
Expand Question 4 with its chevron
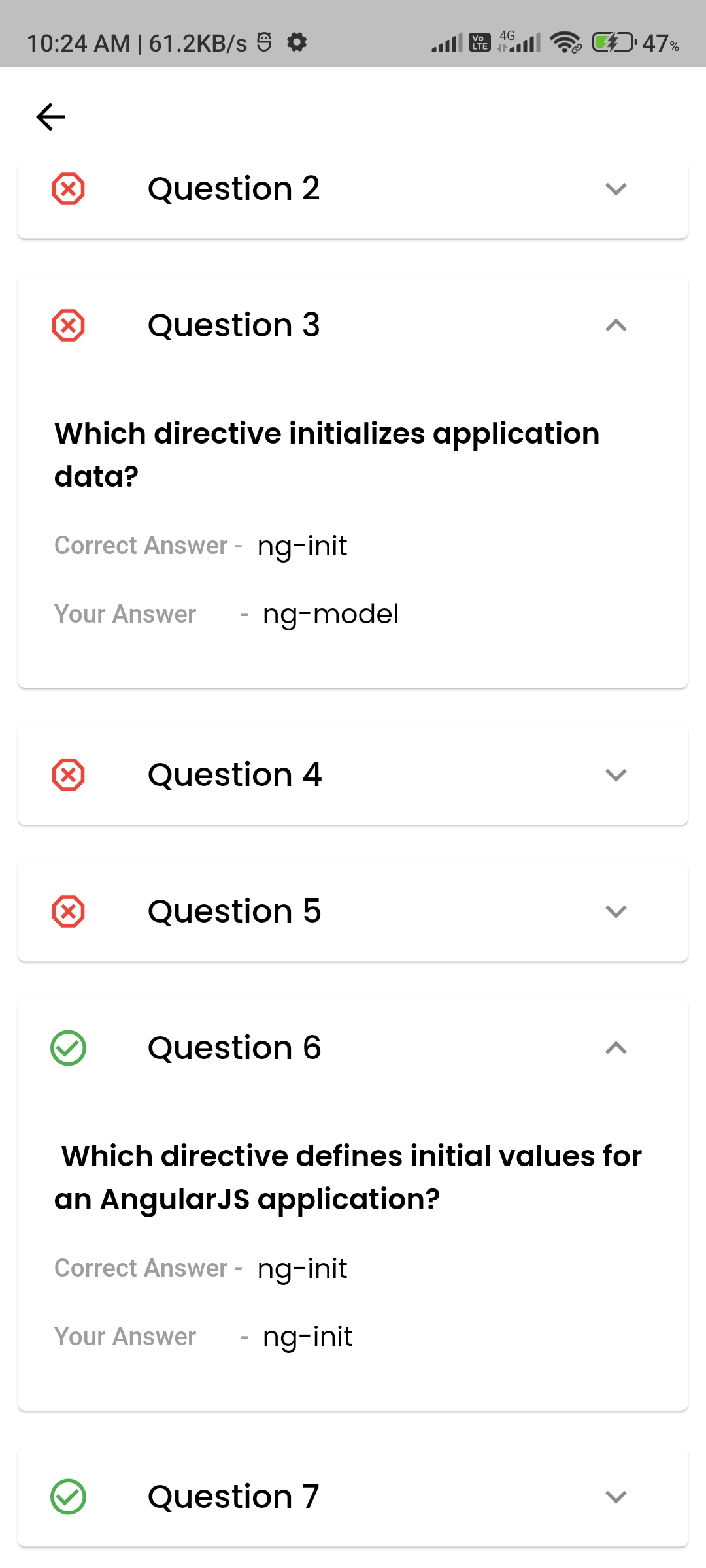point(615,776)
